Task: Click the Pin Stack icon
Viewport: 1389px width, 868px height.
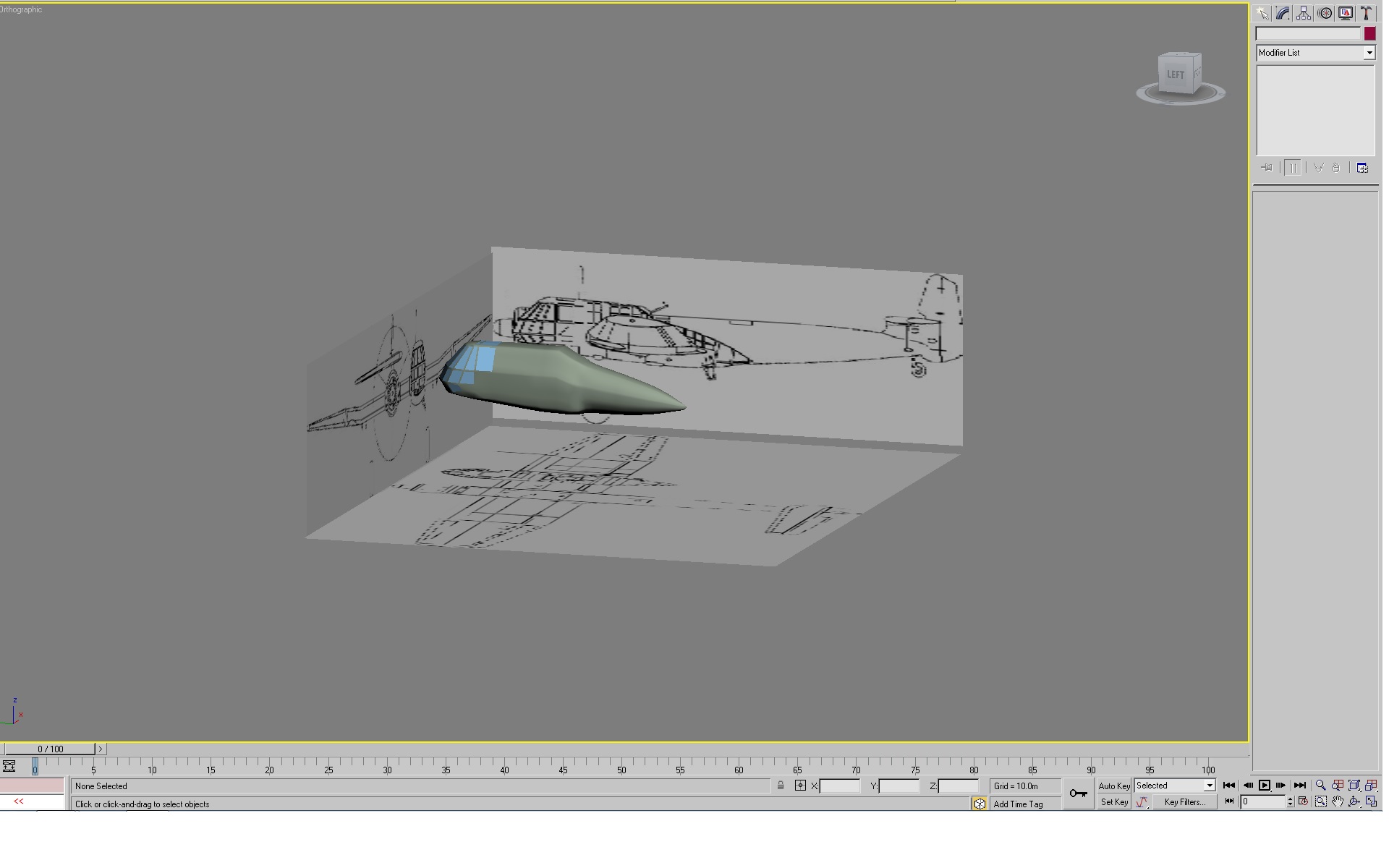Action: pos(1267,168)
